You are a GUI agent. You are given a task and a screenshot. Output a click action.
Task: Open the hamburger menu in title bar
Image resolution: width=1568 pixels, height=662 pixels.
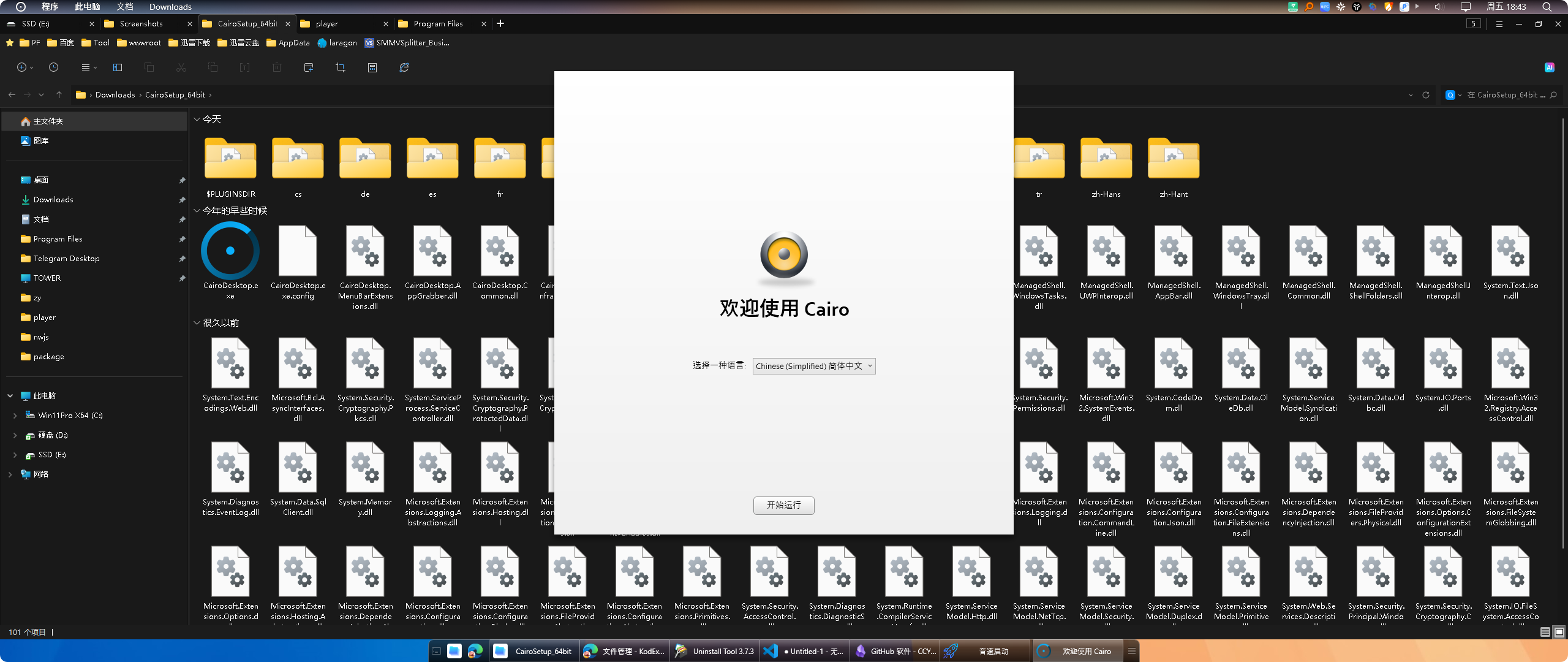point(1499,24)
